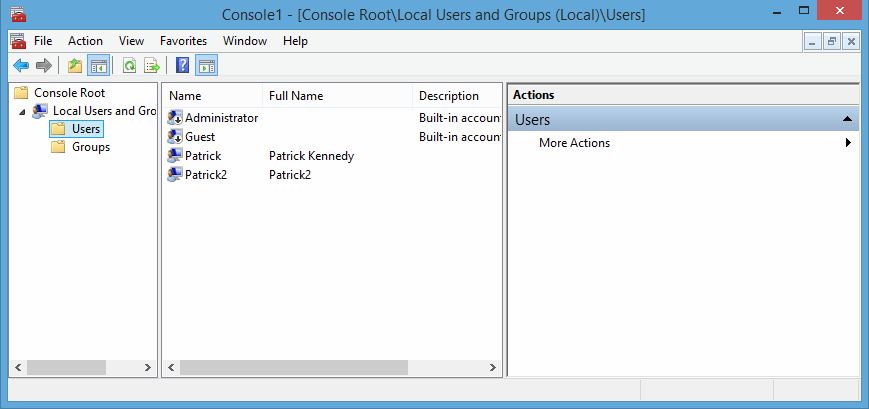Toggle the Show/Hide Console Tree button
This screenshot has height=409, width=869.
[x=98, y=66]
